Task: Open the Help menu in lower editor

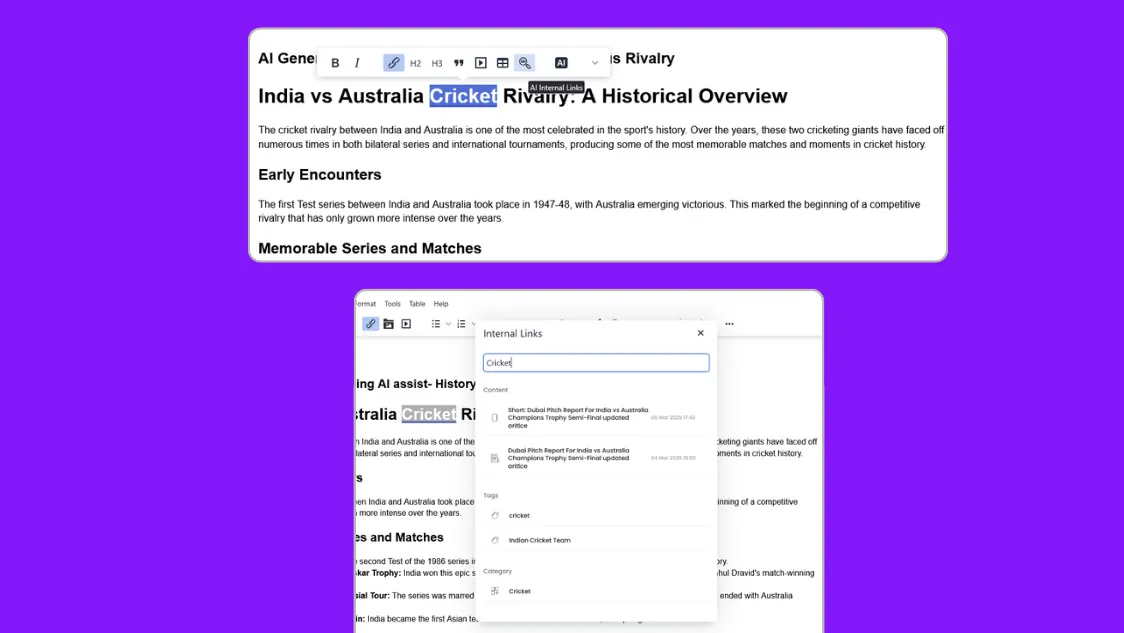Action: [x=441, y=304]
